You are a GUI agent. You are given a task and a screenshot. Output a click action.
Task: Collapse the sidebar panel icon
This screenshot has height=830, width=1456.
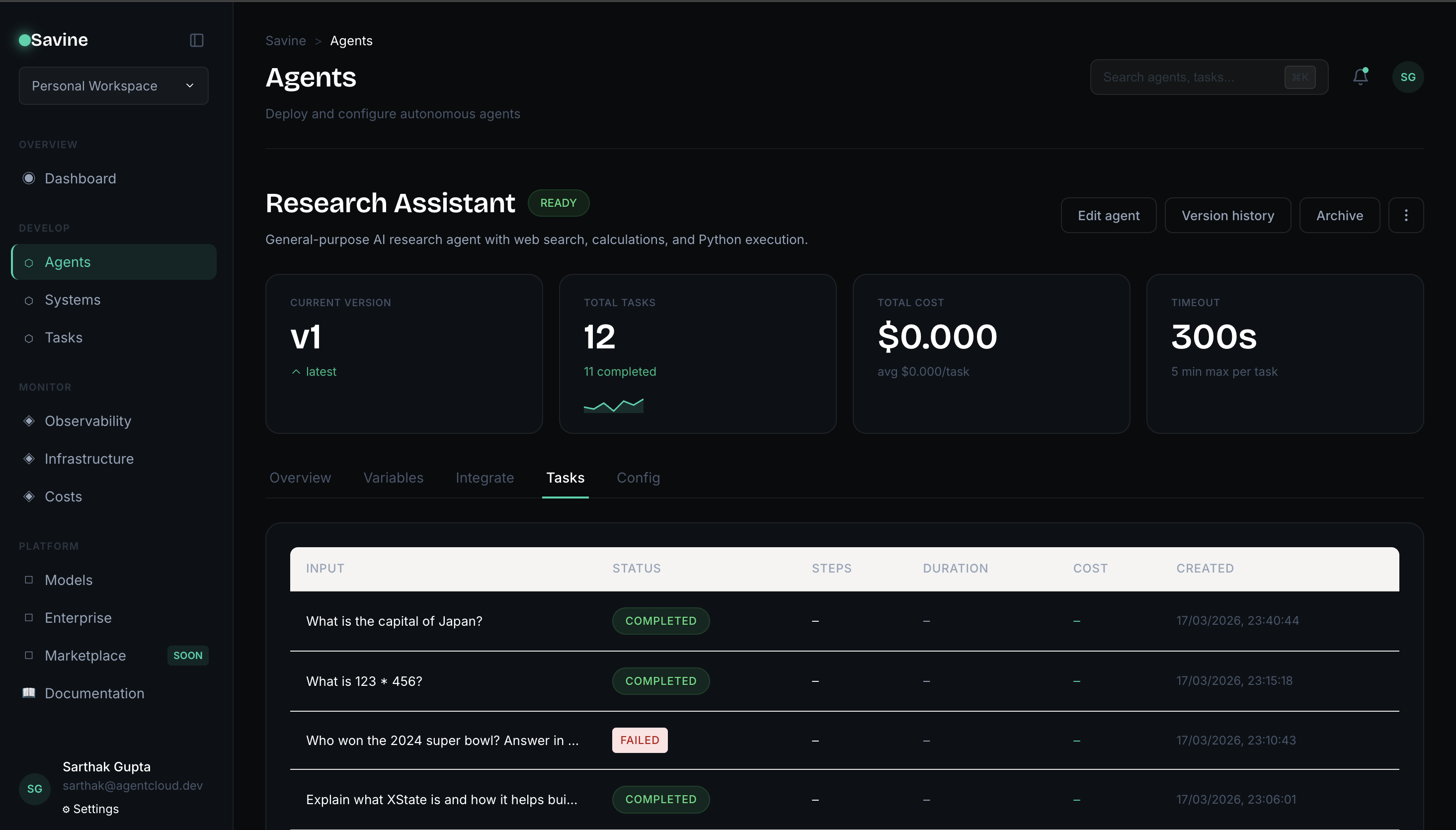(x=197, y=40)
